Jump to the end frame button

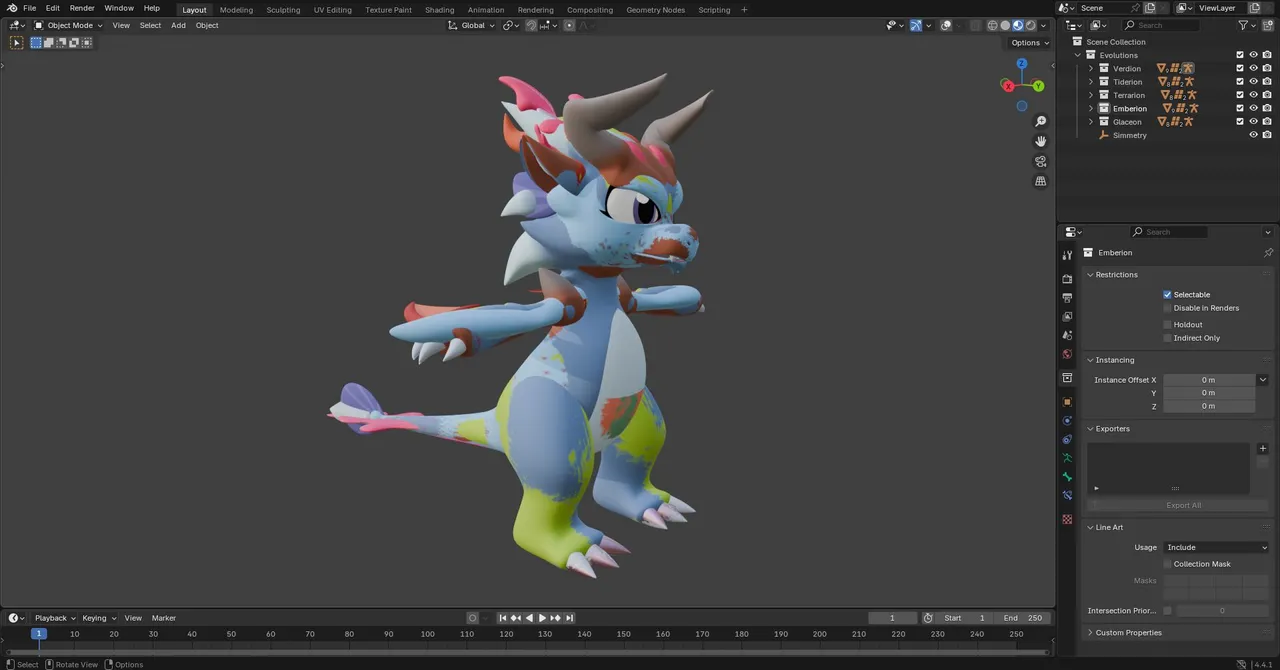(568, 618)
